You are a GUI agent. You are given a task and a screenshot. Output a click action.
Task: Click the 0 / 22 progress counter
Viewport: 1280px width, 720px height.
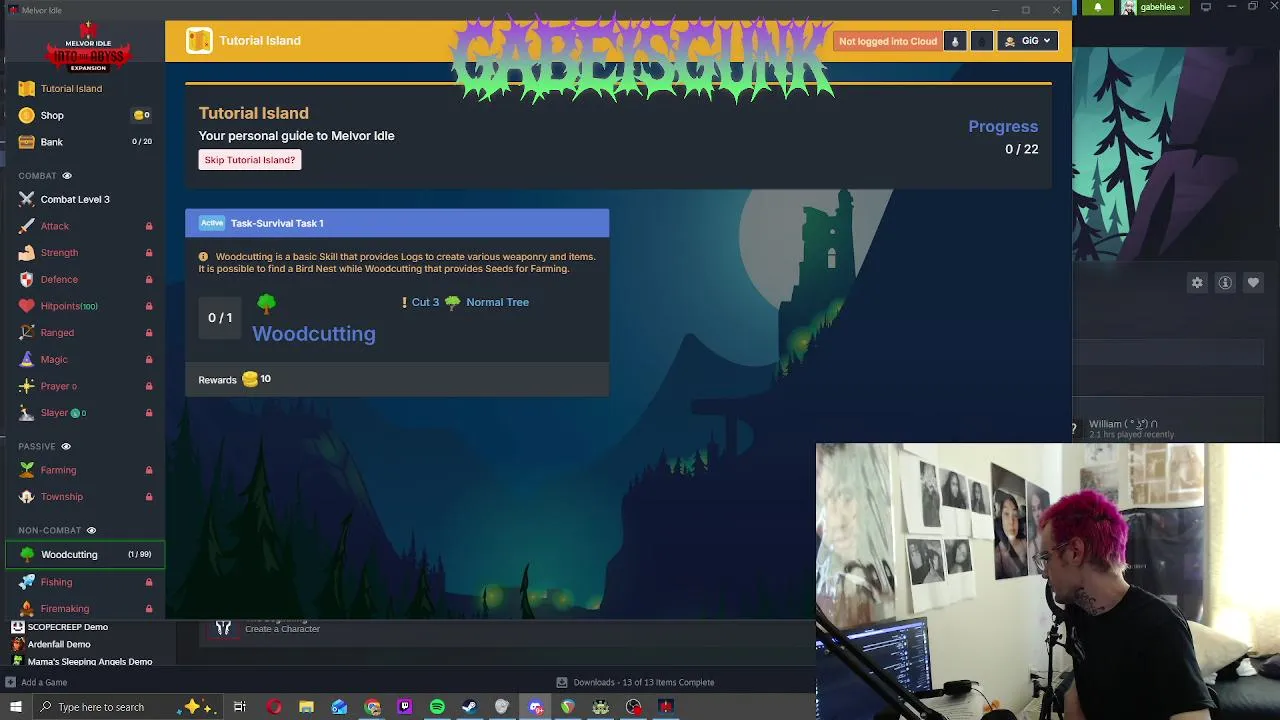[x=1021, y=149]
